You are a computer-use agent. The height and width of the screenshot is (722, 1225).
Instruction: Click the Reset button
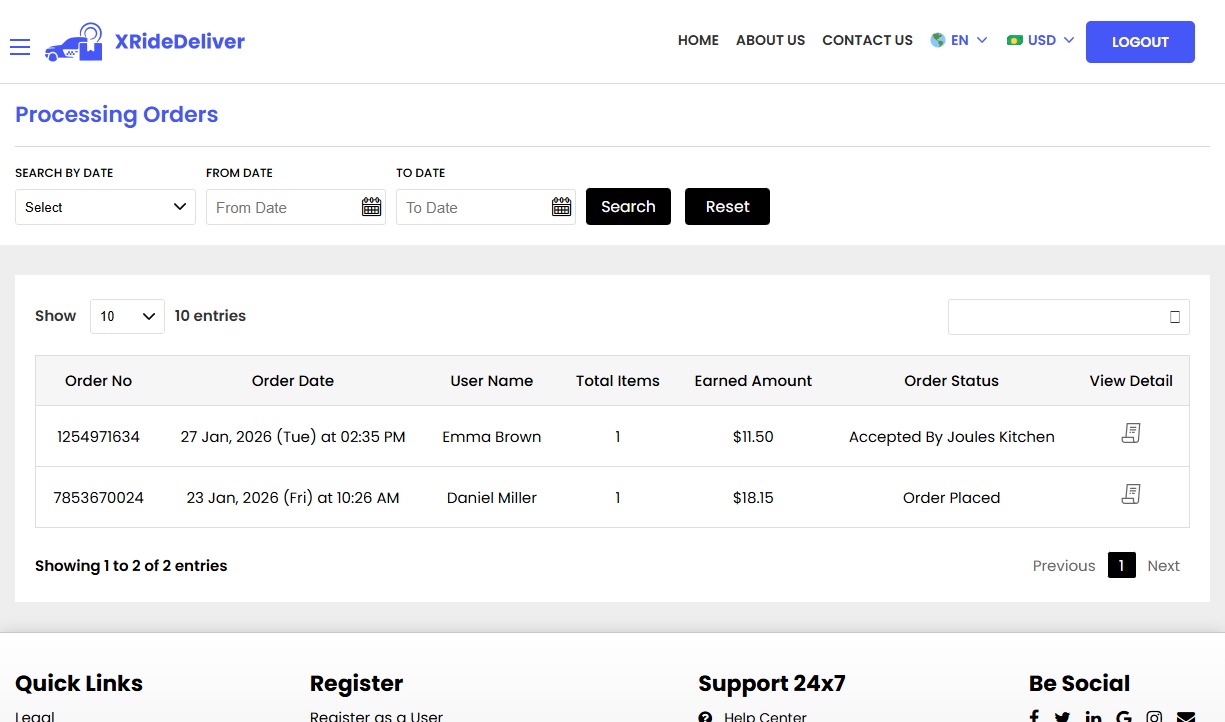727,206
